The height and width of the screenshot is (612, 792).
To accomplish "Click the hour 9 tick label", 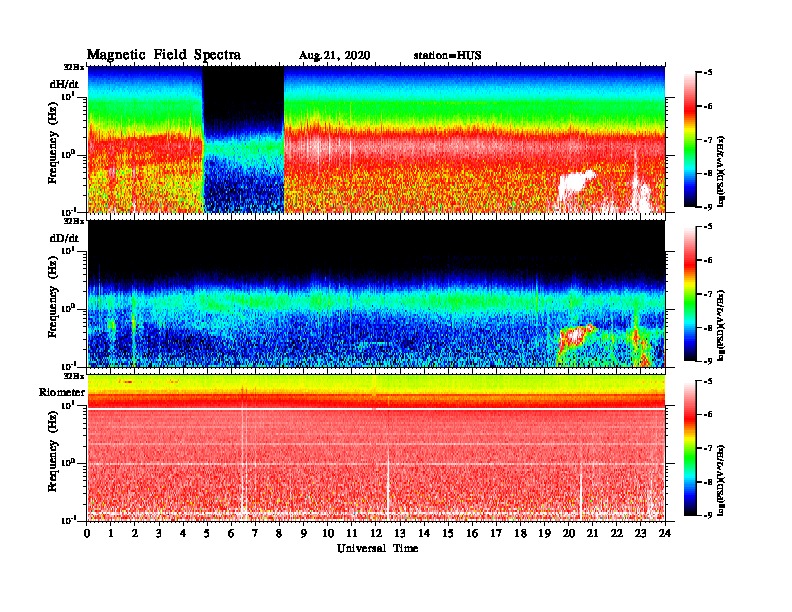I will [304, 533].
